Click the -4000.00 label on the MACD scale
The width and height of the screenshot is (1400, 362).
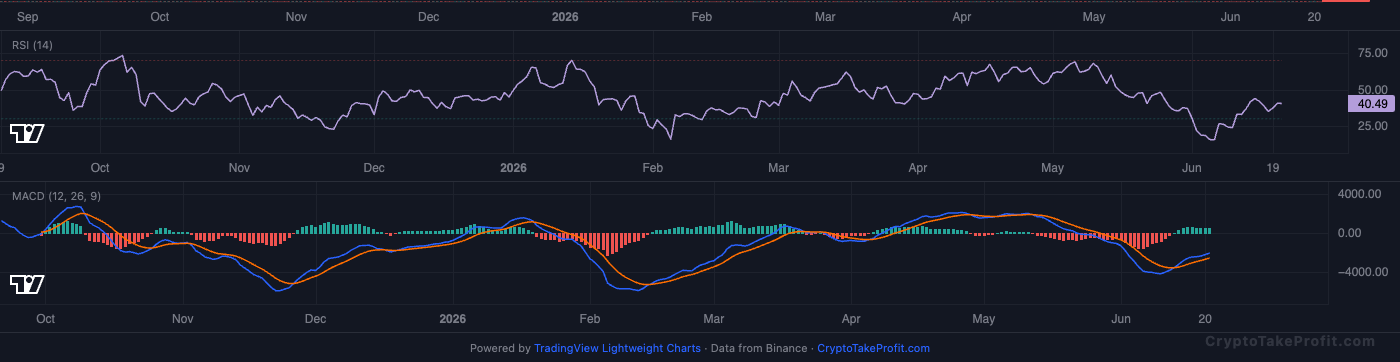pos(1364,272)
